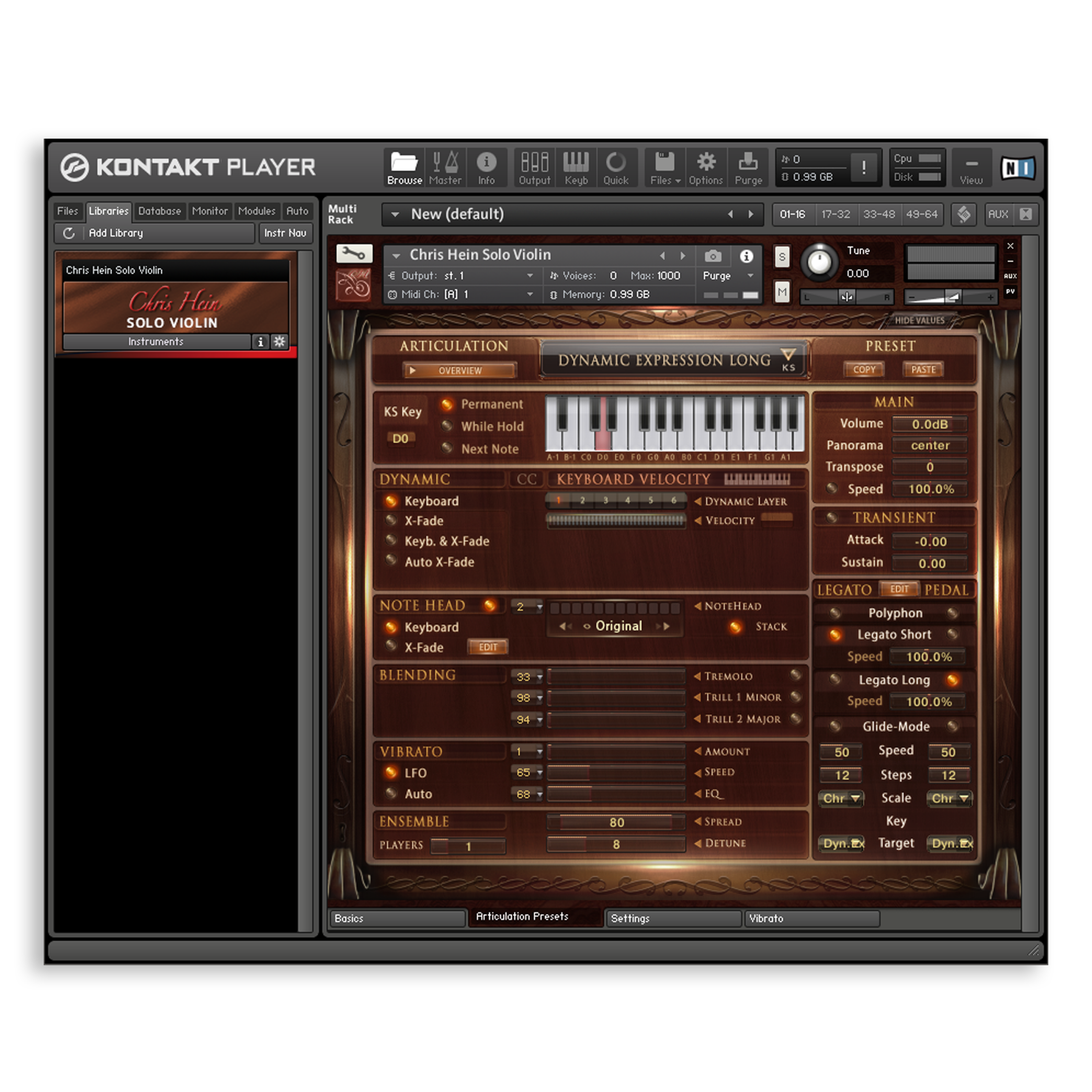
Task: Open the Output st.1 dropdown
Action: (529, 276)
